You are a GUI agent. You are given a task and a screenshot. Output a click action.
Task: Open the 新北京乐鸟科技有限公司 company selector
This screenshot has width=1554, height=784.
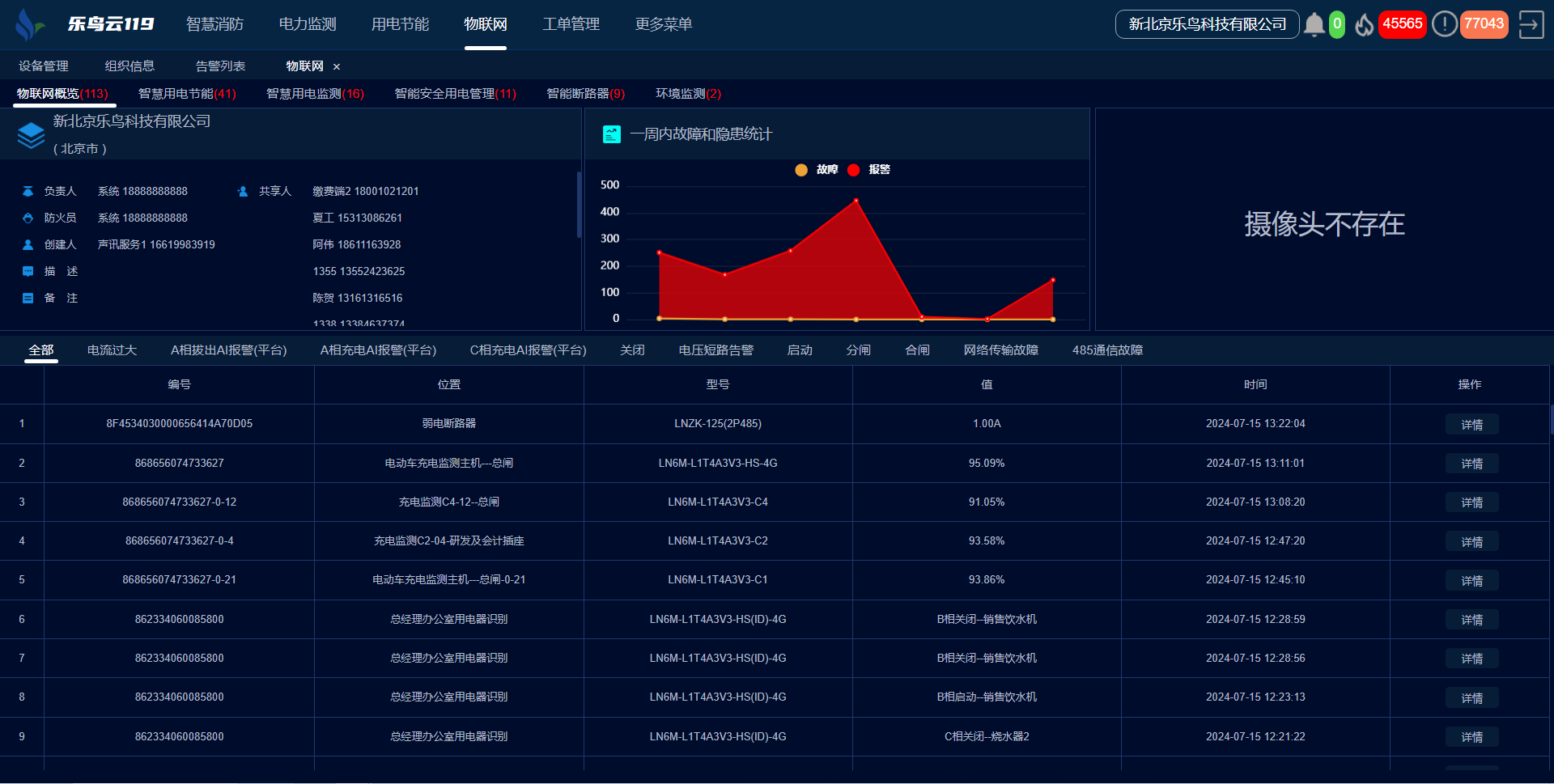pos(1207,24)
